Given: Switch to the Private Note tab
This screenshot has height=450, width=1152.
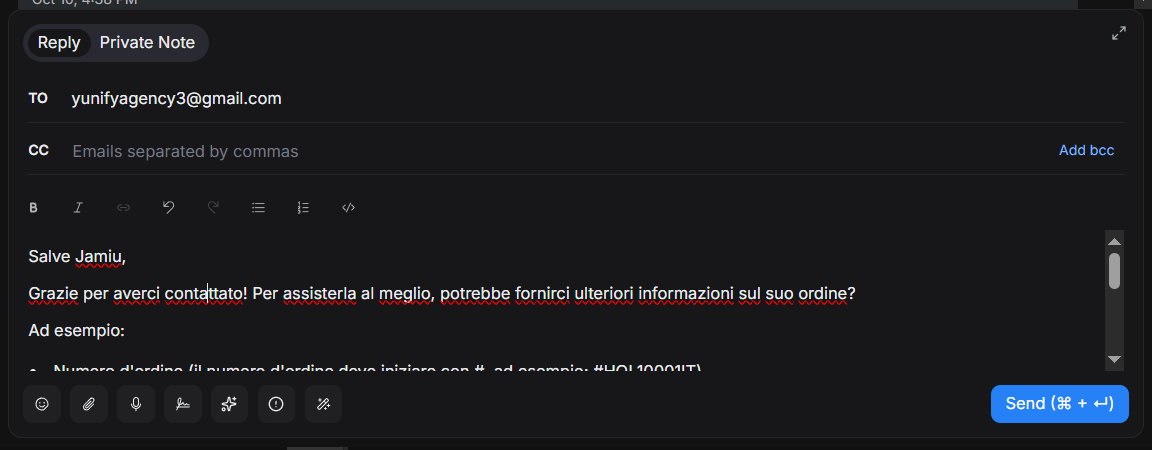Looking at the screenshot, I should coord(147,43).
